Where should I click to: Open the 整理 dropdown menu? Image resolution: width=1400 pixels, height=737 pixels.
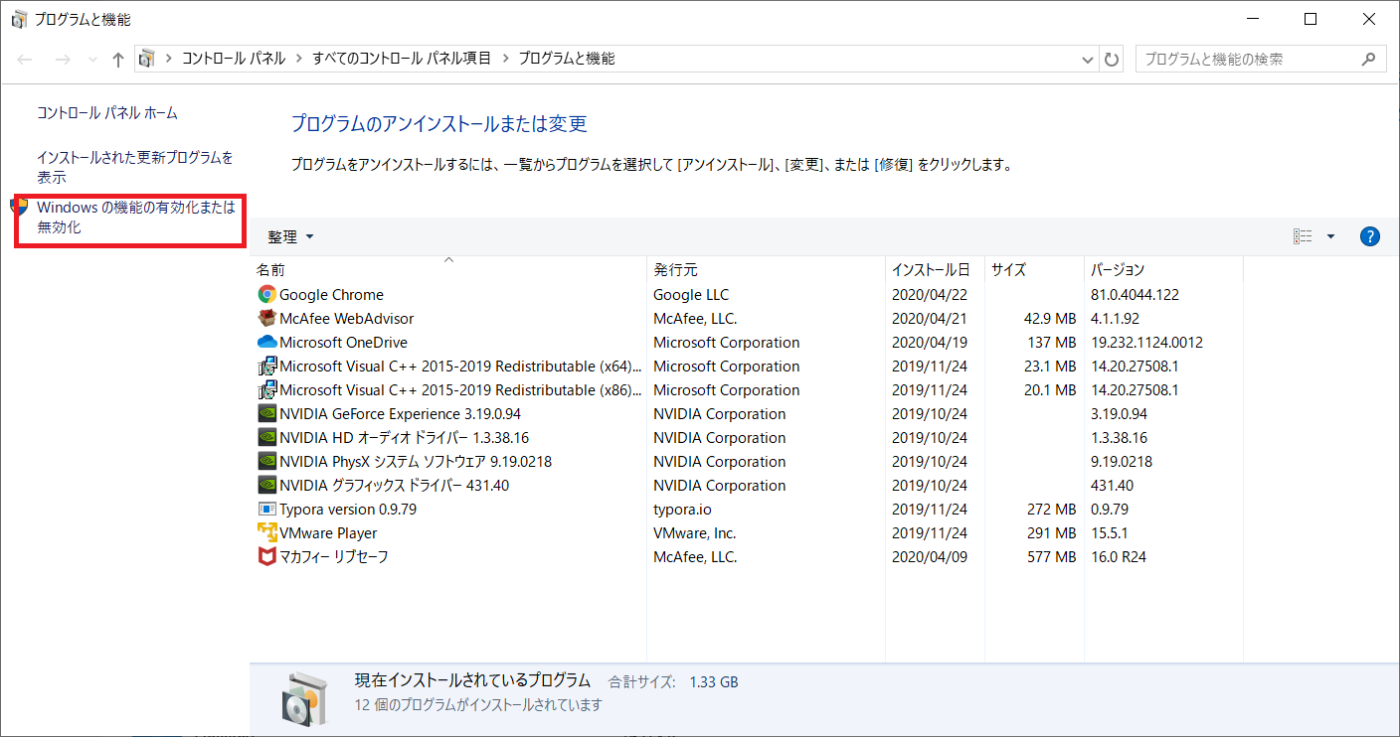tap(291, 237)
